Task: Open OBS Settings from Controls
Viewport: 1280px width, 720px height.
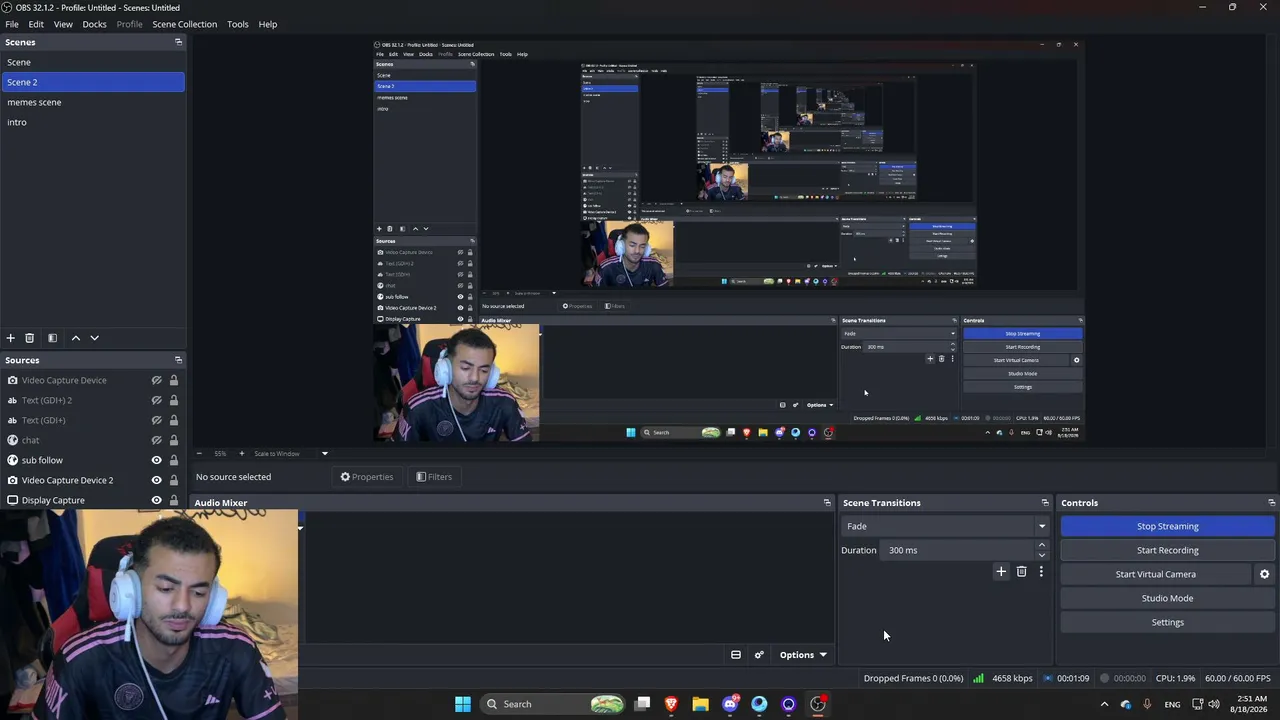Action: point(1167,622)
